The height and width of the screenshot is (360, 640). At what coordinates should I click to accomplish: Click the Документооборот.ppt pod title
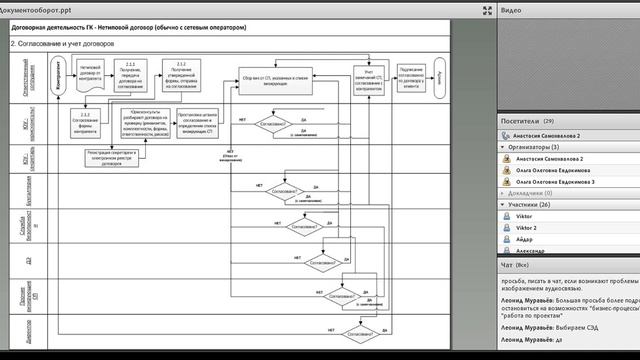36,11
